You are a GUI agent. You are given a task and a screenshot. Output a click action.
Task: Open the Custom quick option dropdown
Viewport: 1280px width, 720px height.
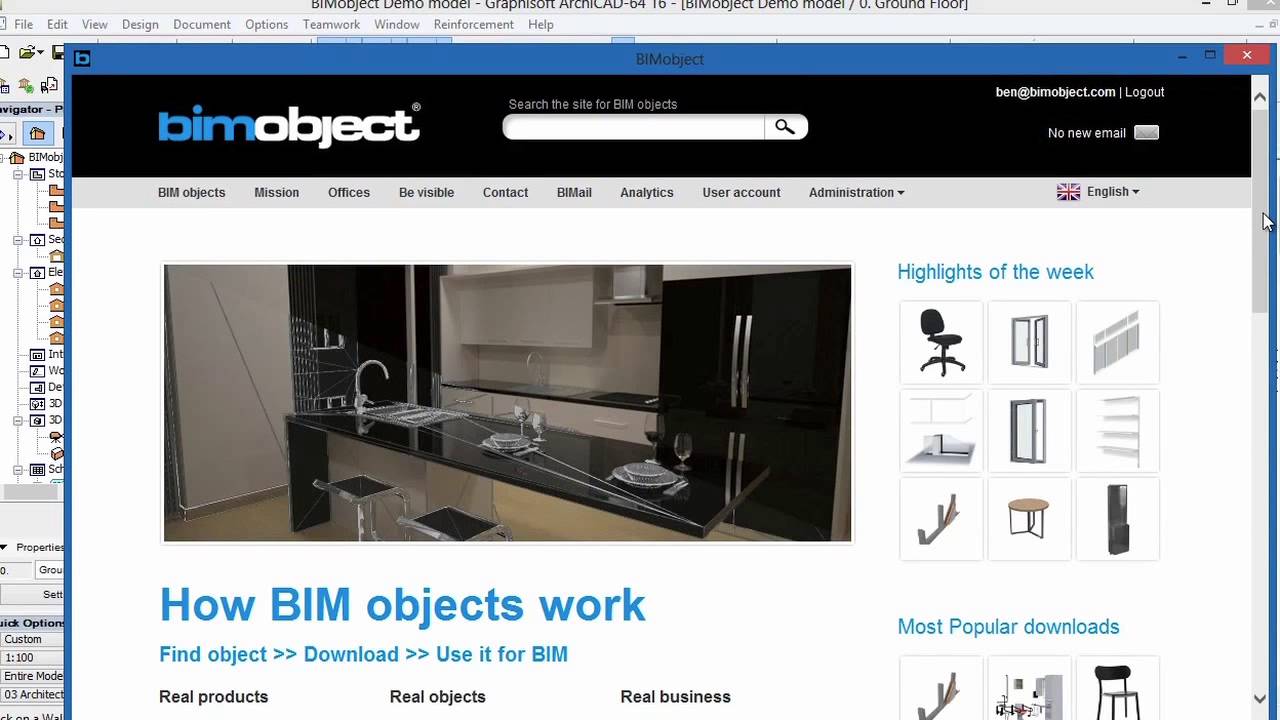tap(32, 639)
